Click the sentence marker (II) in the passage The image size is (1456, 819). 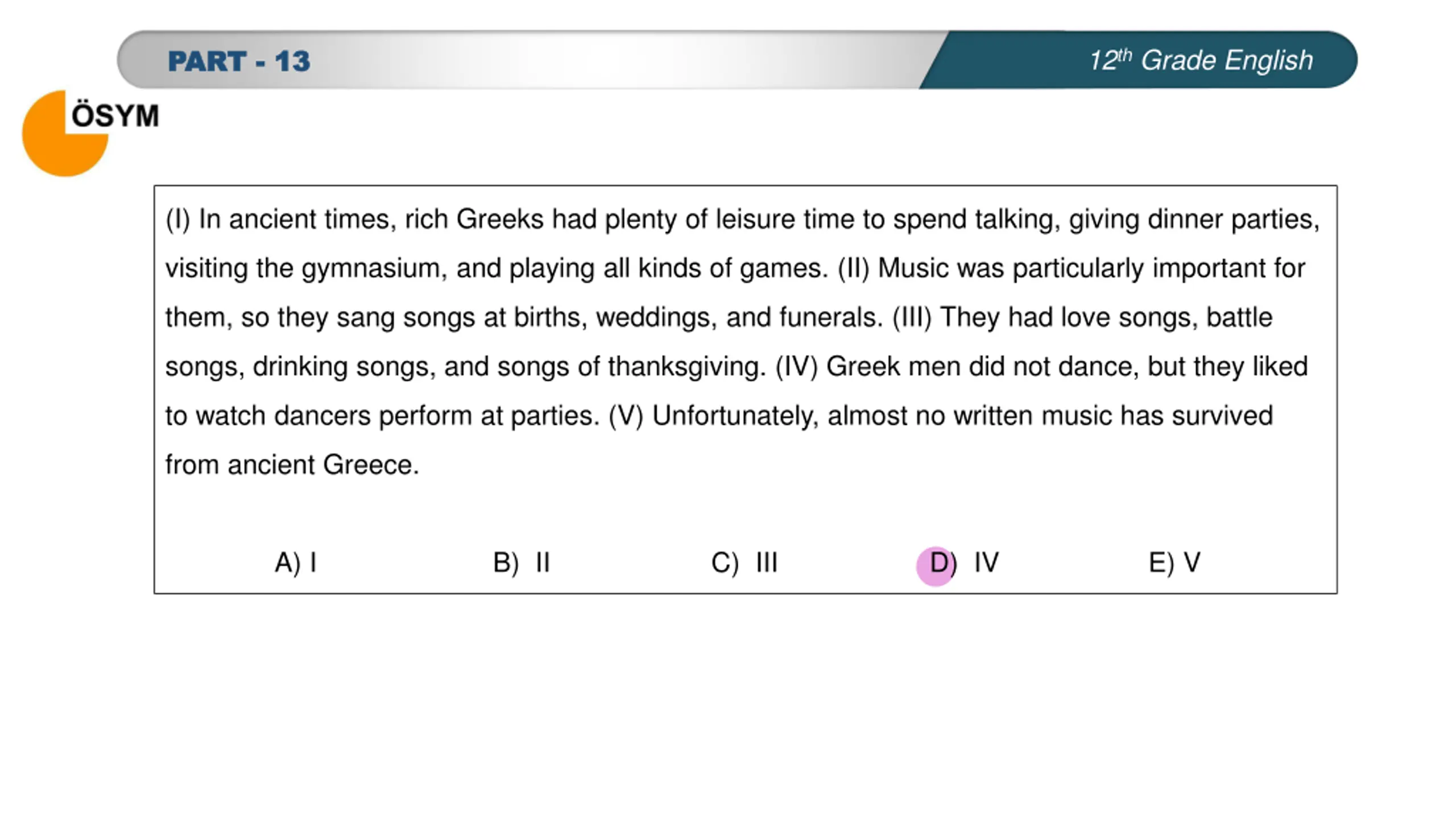853,268
